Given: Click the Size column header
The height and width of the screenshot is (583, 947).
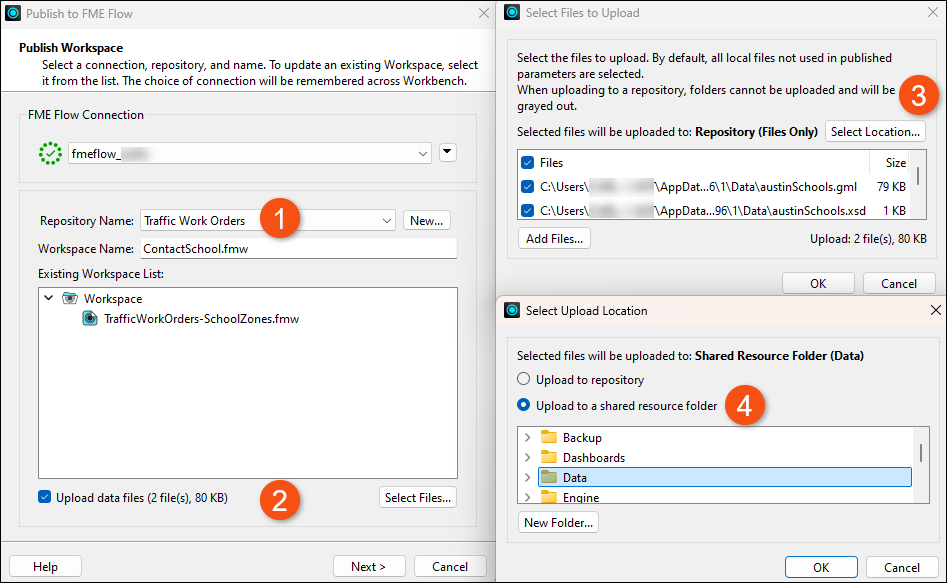Looking at the screenshot, I should coord(896,163).
